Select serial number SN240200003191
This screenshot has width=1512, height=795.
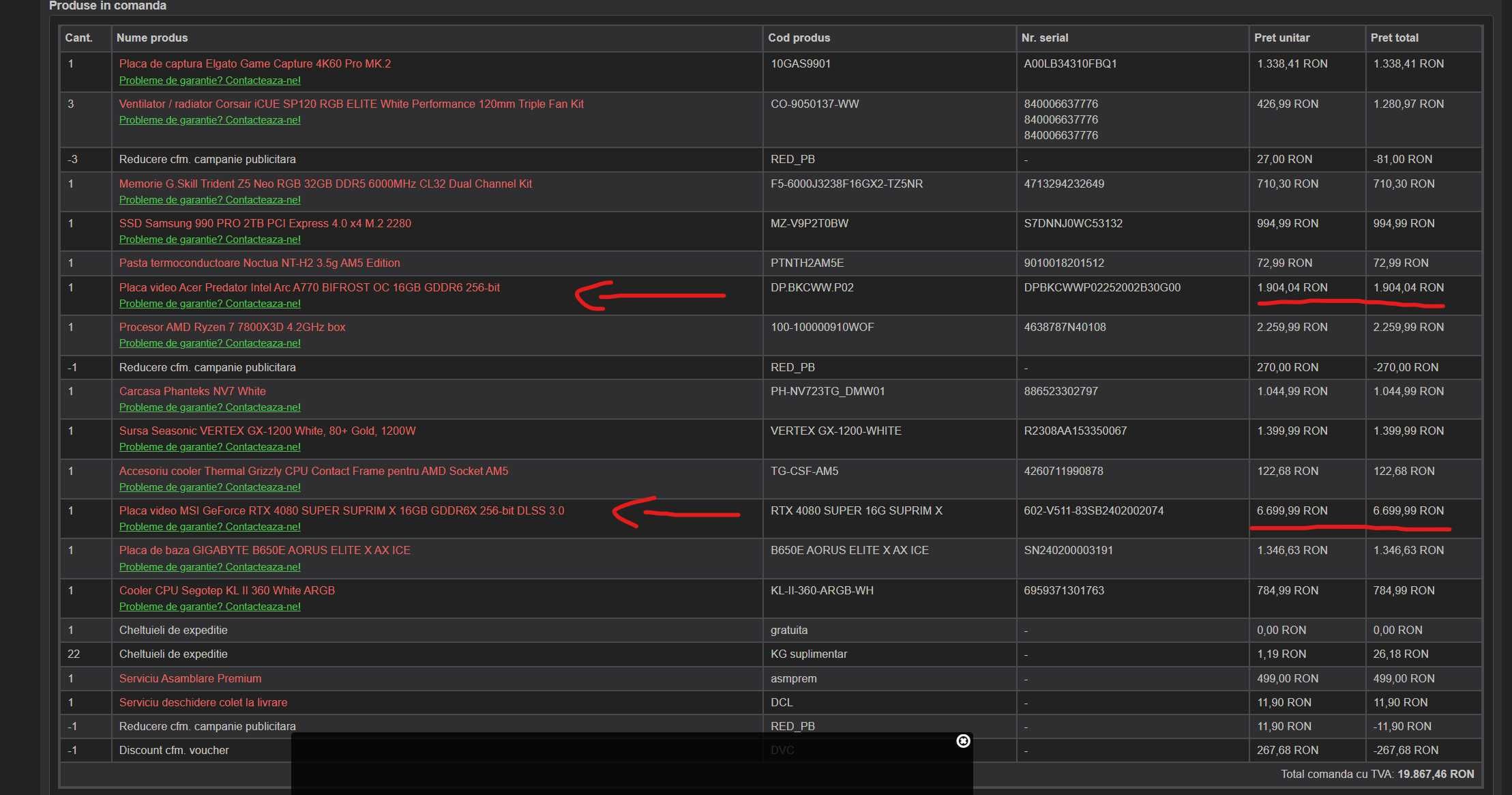pyautogui.click(x=1069, y=551)
